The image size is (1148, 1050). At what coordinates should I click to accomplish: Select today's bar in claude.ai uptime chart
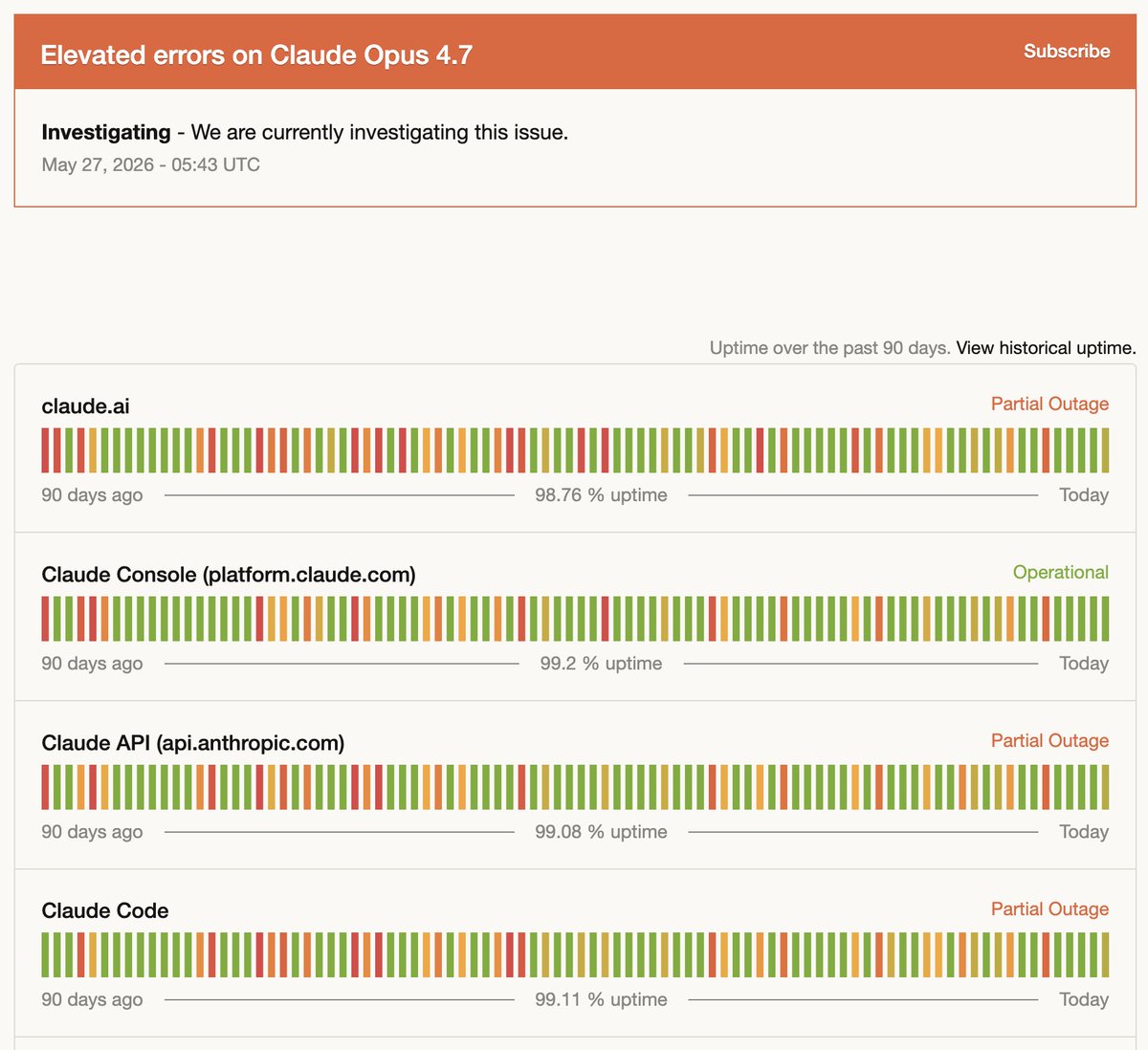[1105, 450]
